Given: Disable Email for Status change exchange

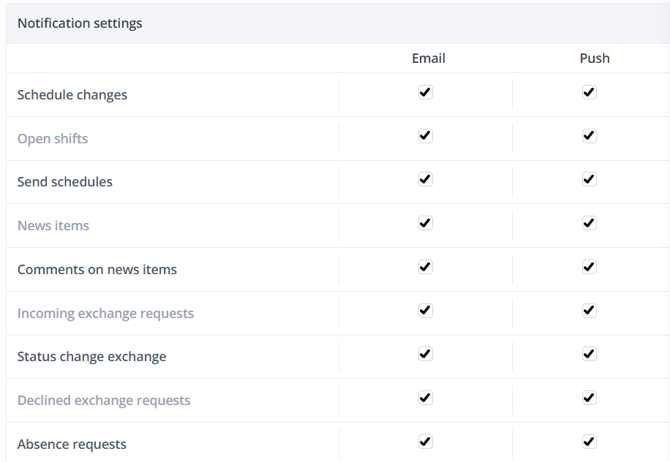Looking at the screenshot, I should tap(425, 354).
